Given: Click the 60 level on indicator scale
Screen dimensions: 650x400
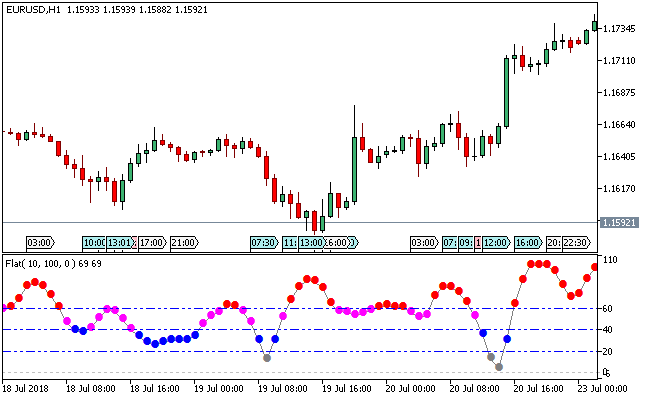Looking at the screenshot, I should coord(609,309).
